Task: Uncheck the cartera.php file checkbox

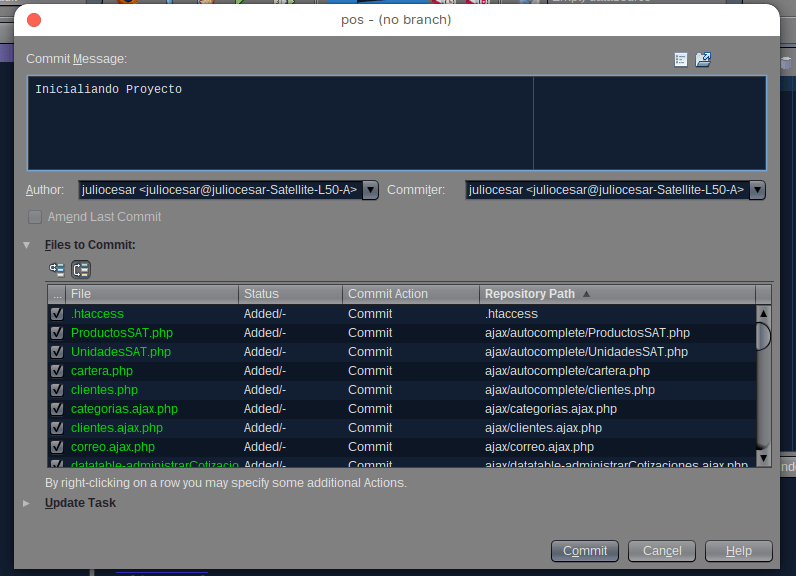Action: (x=57, y=371)
